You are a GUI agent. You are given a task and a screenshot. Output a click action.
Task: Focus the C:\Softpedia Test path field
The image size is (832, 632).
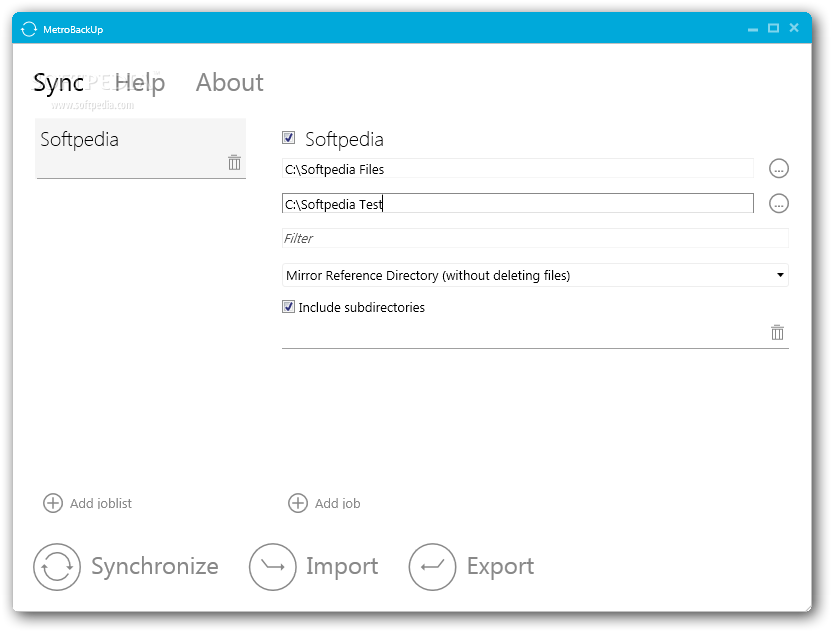(x=517, y=203)
